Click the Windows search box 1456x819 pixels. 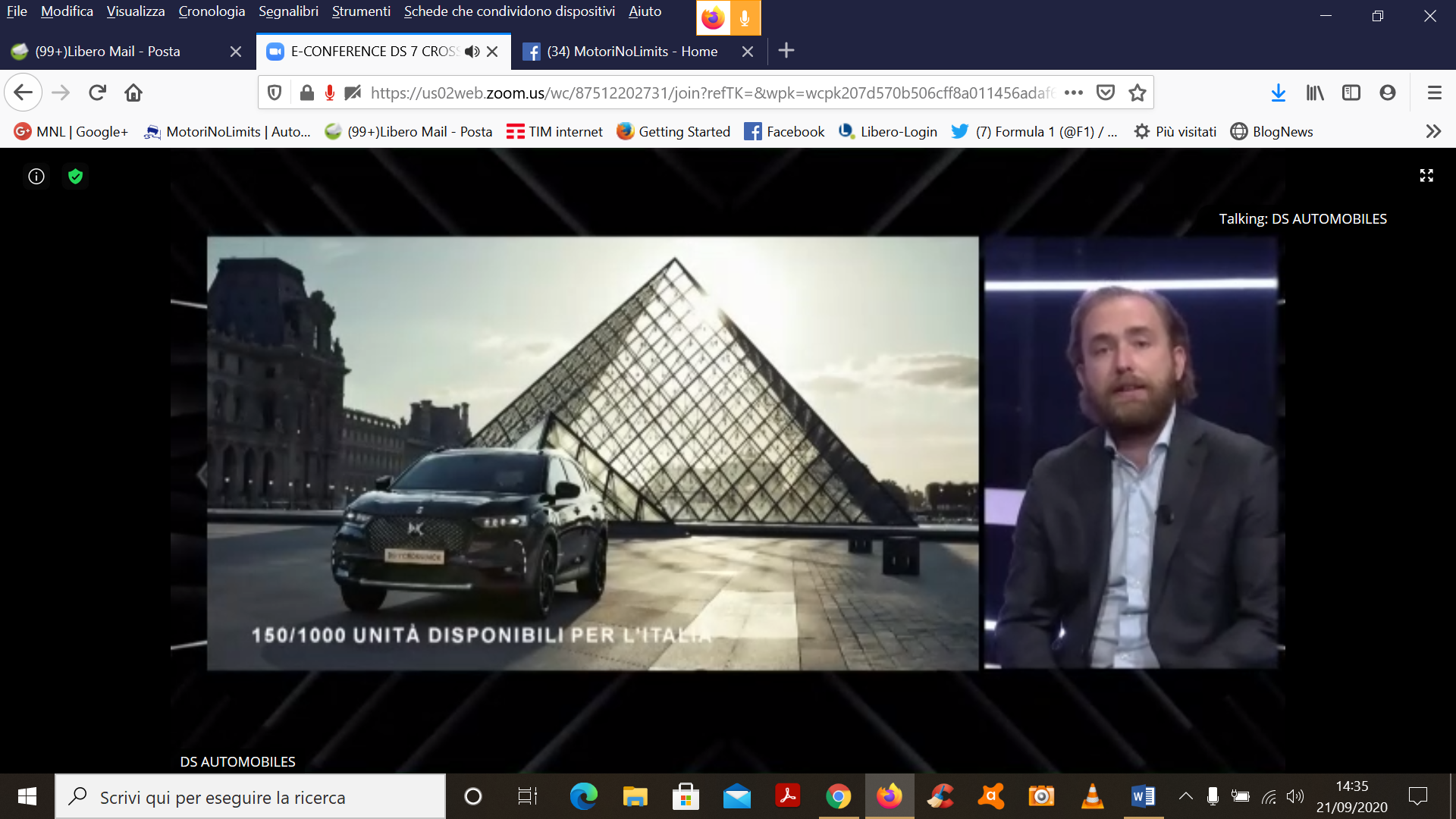tap(250, 797)
